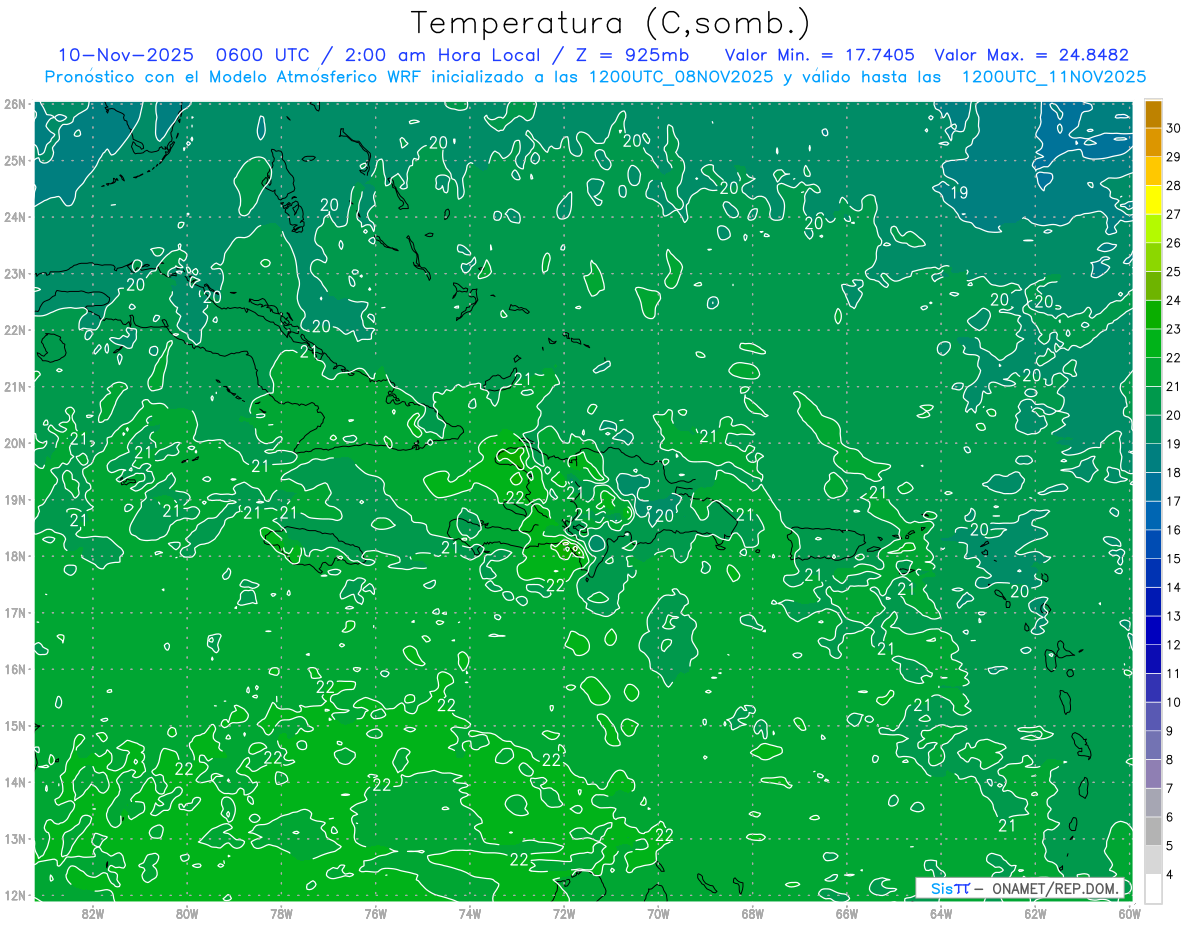Screen dimensions: 1200x927
Task: Click the "64W" longitude label
Action: (940, 913)
